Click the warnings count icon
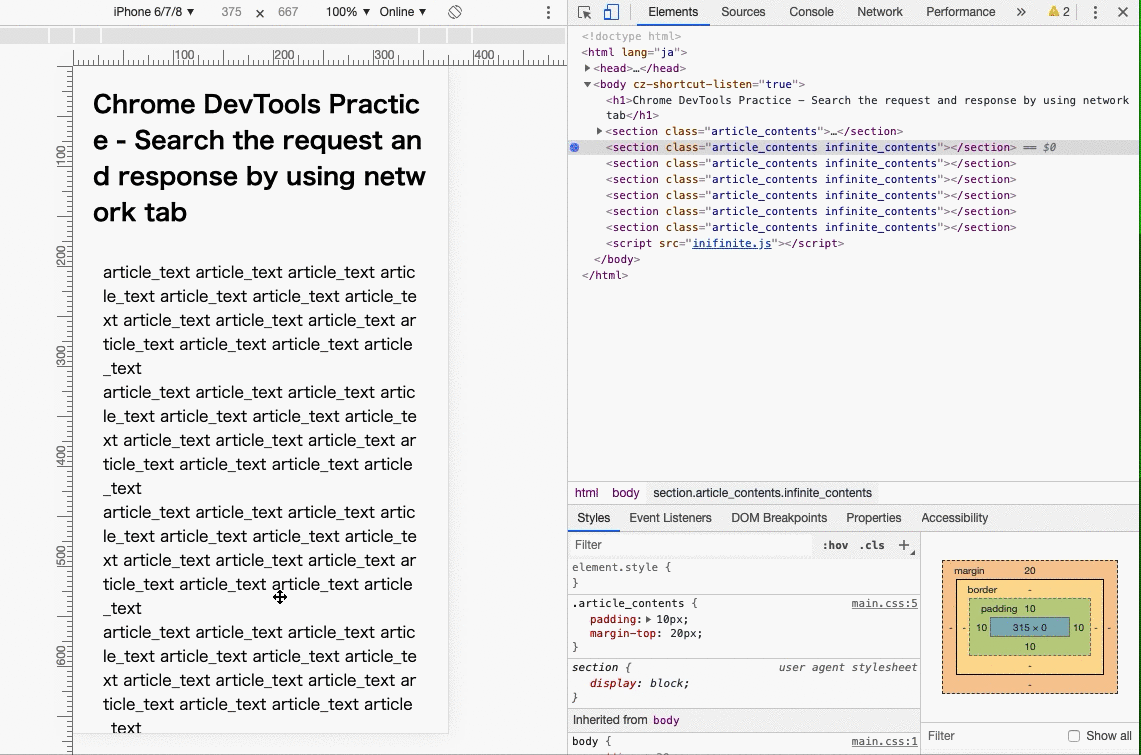Viewport: 1141px width, 755px height. tap(1058, 12)
